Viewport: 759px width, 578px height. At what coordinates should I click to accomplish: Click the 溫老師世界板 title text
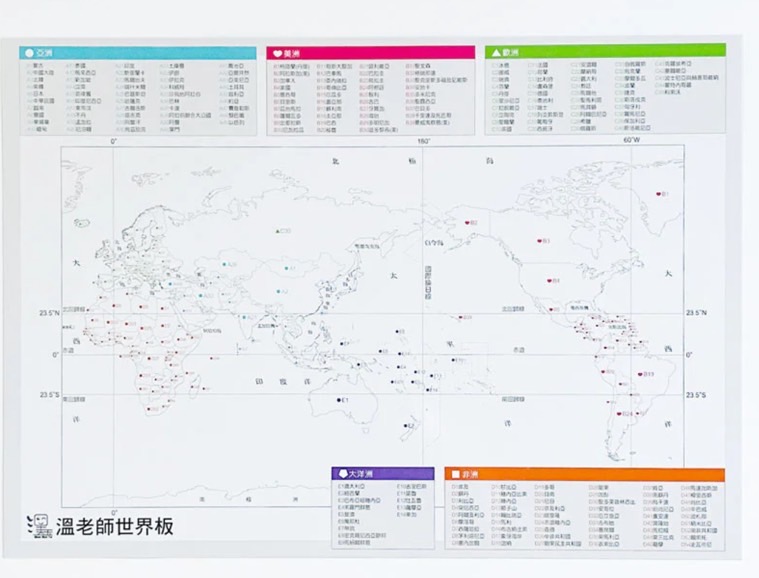pyautogui.click(x=114, y=525)
